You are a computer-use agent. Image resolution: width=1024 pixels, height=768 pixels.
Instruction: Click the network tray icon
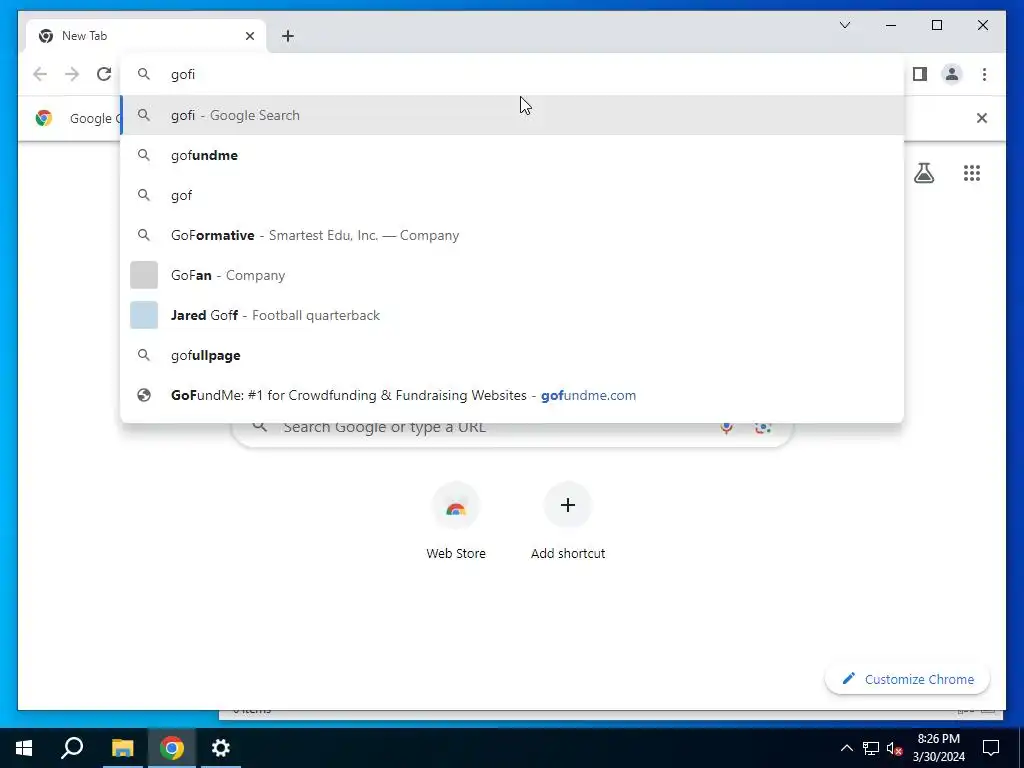click(871, 748)
